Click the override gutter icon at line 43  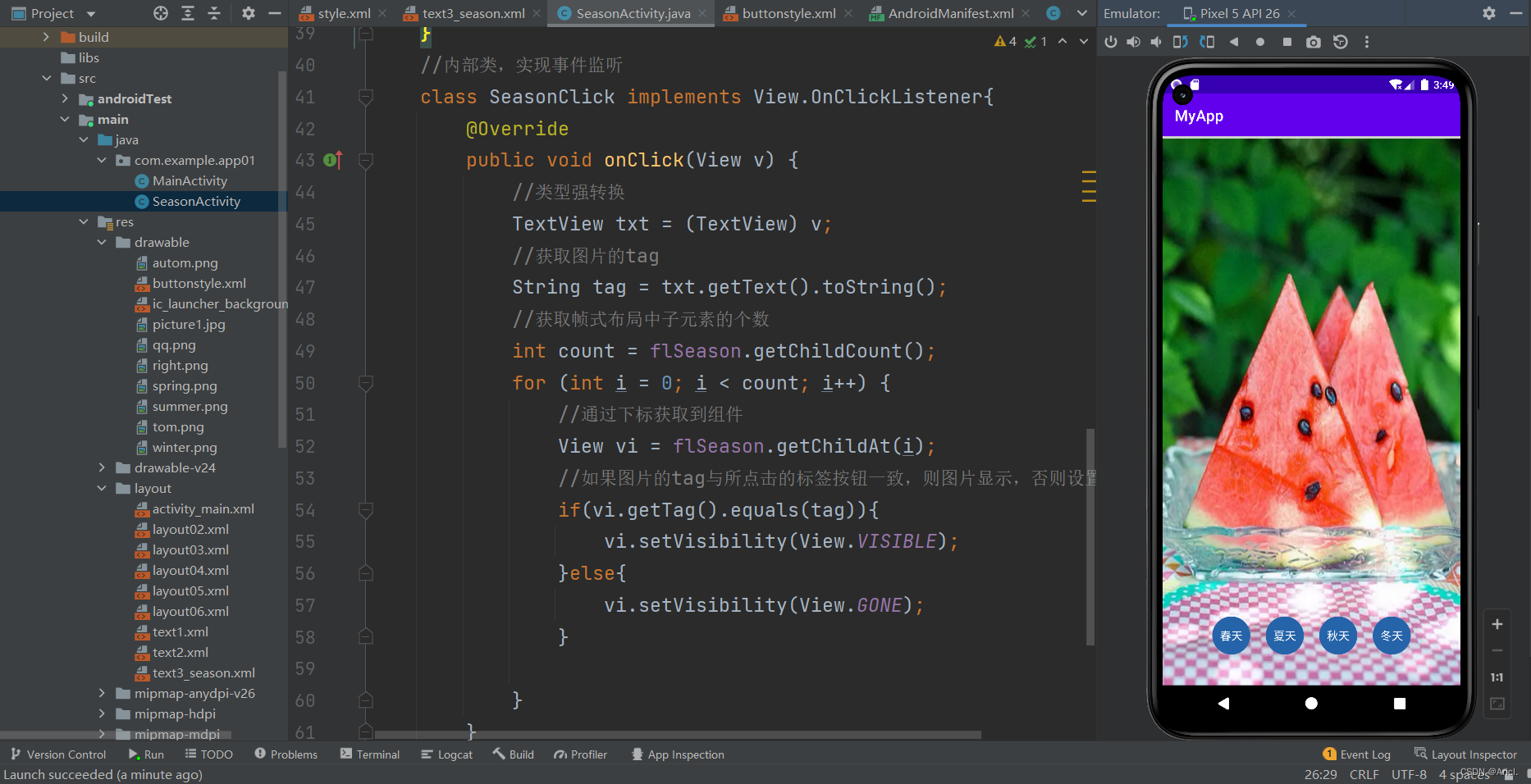pyautogui.click(x=332, y=160)
